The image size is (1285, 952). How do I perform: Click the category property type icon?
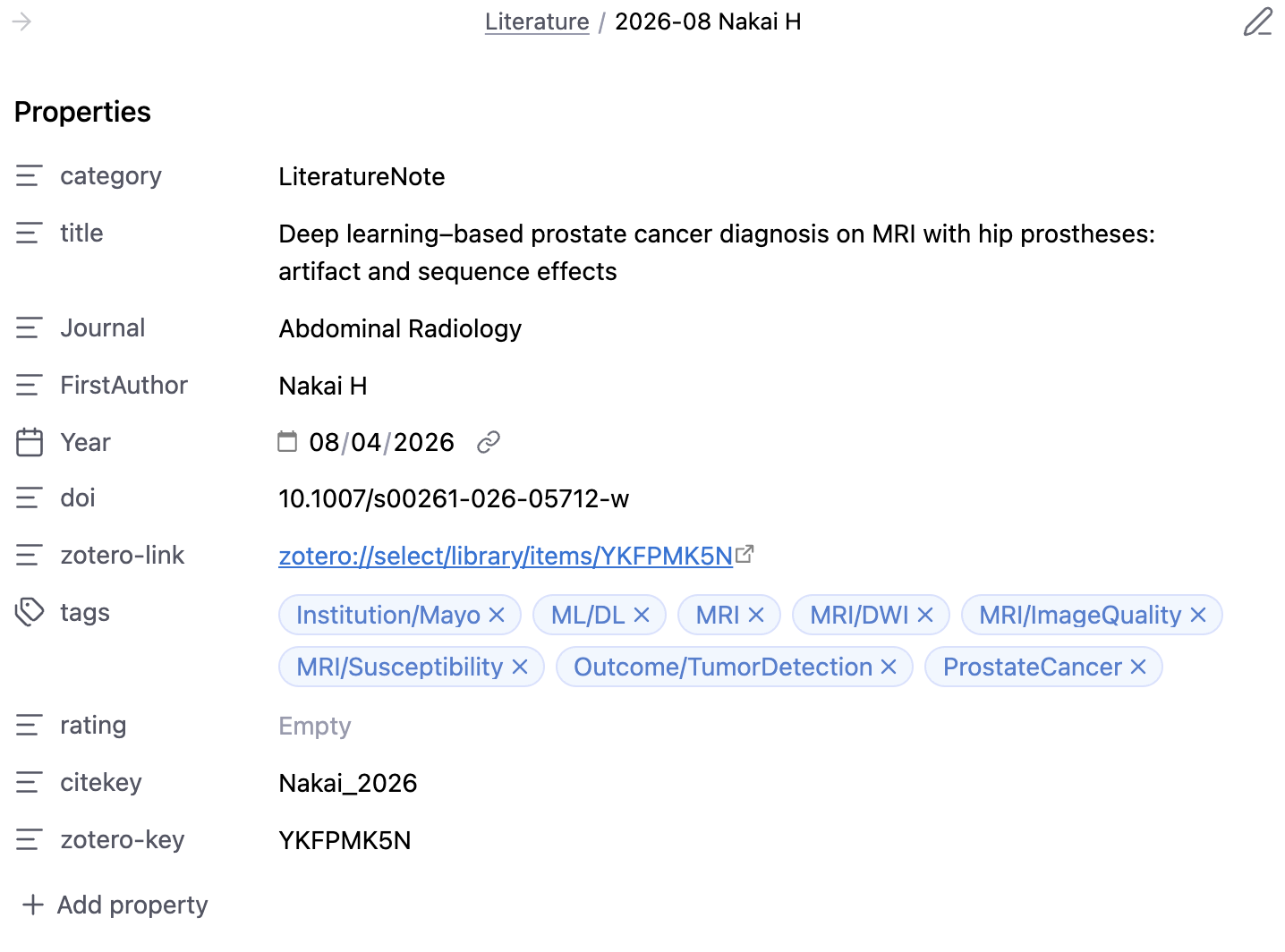pyautogui.click(x=30, y=175)
